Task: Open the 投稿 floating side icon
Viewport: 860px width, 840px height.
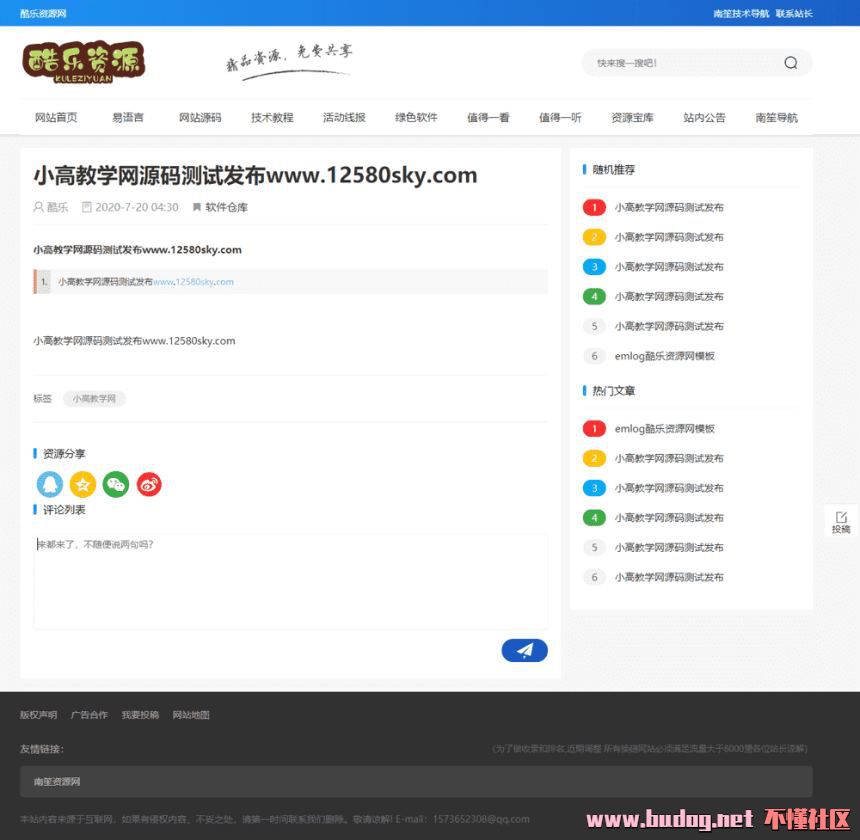Action: click(x=841, y=522)
